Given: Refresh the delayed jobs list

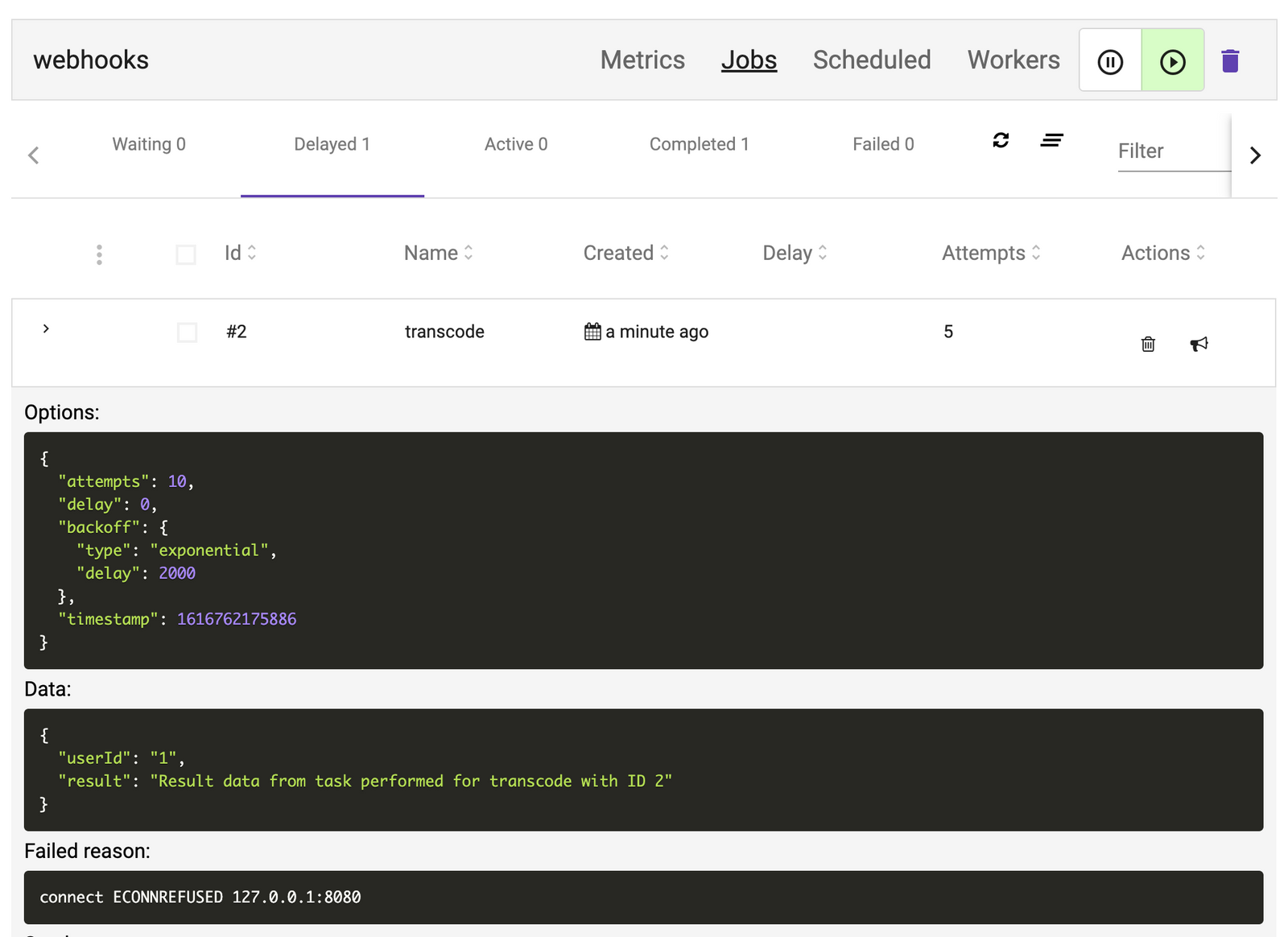Looking at the screenshot, I should pos(1001,141).
